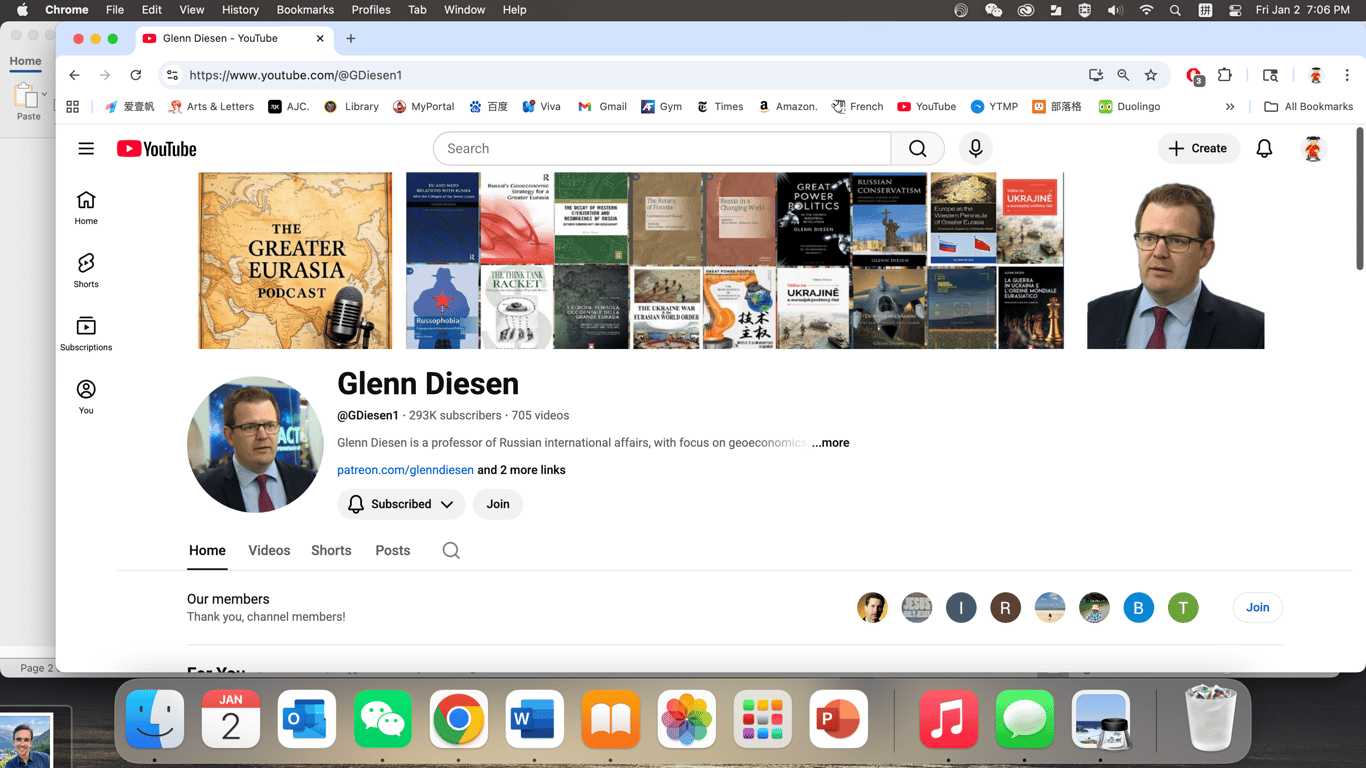Open the Bookmarks menu in the macOS menu bar
The image size is (1366, 768).
click(x=305, y=10)
